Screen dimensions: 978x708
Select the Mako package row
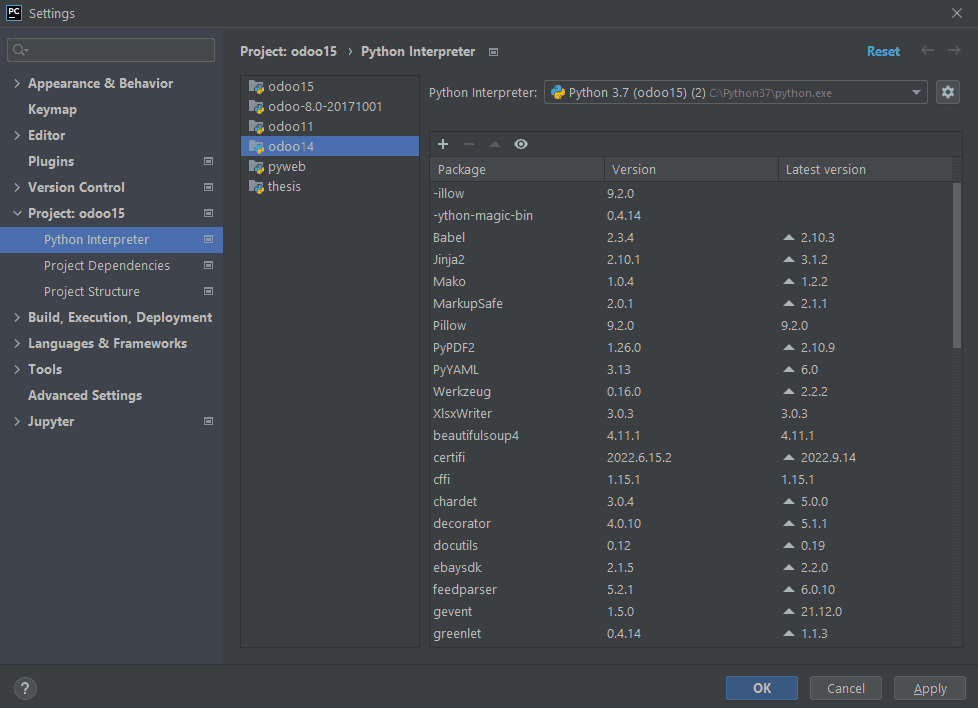[x=691, y=281]
